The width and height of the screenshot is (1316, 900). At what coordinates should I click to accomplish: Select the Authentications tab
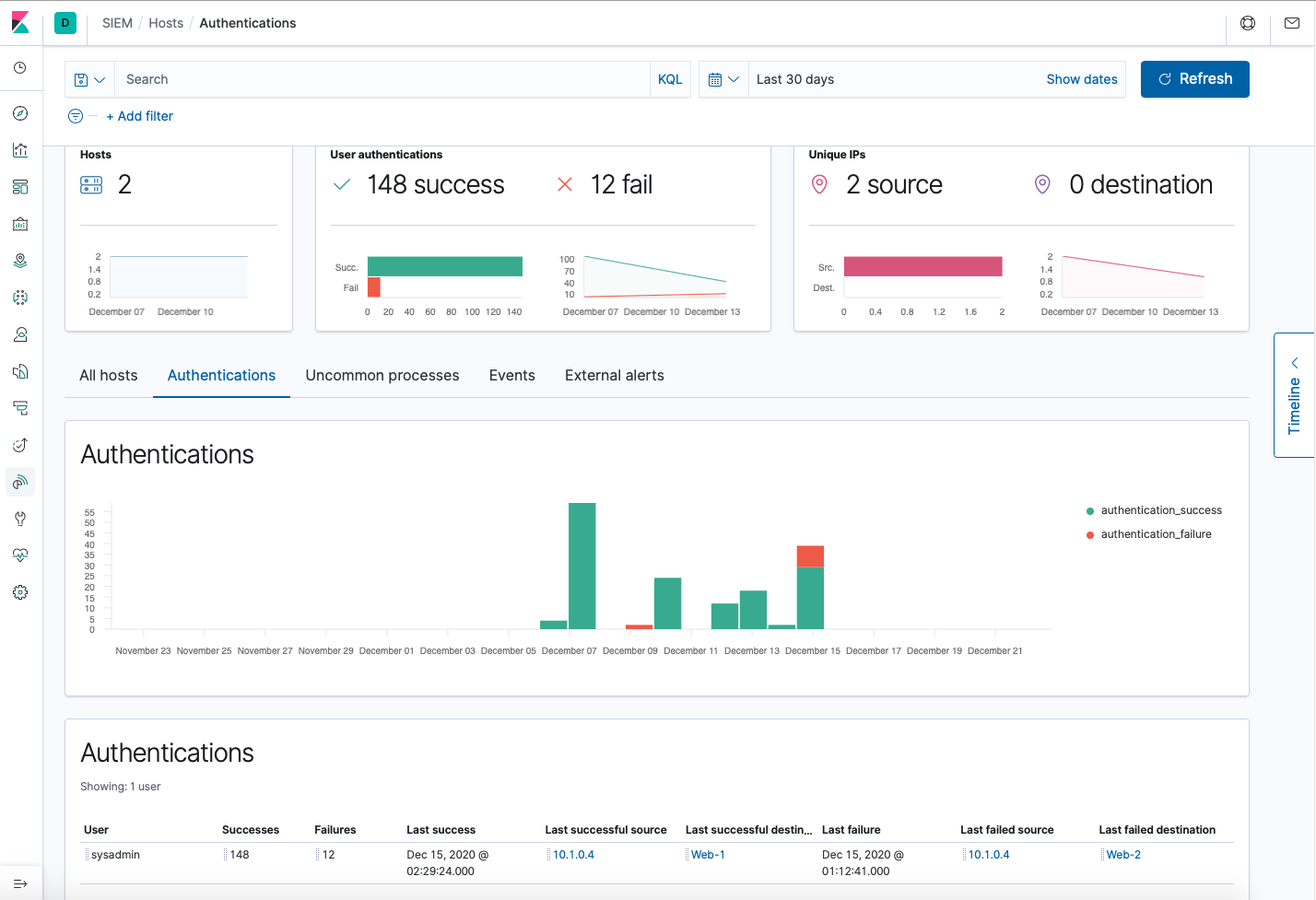[221, 376]
